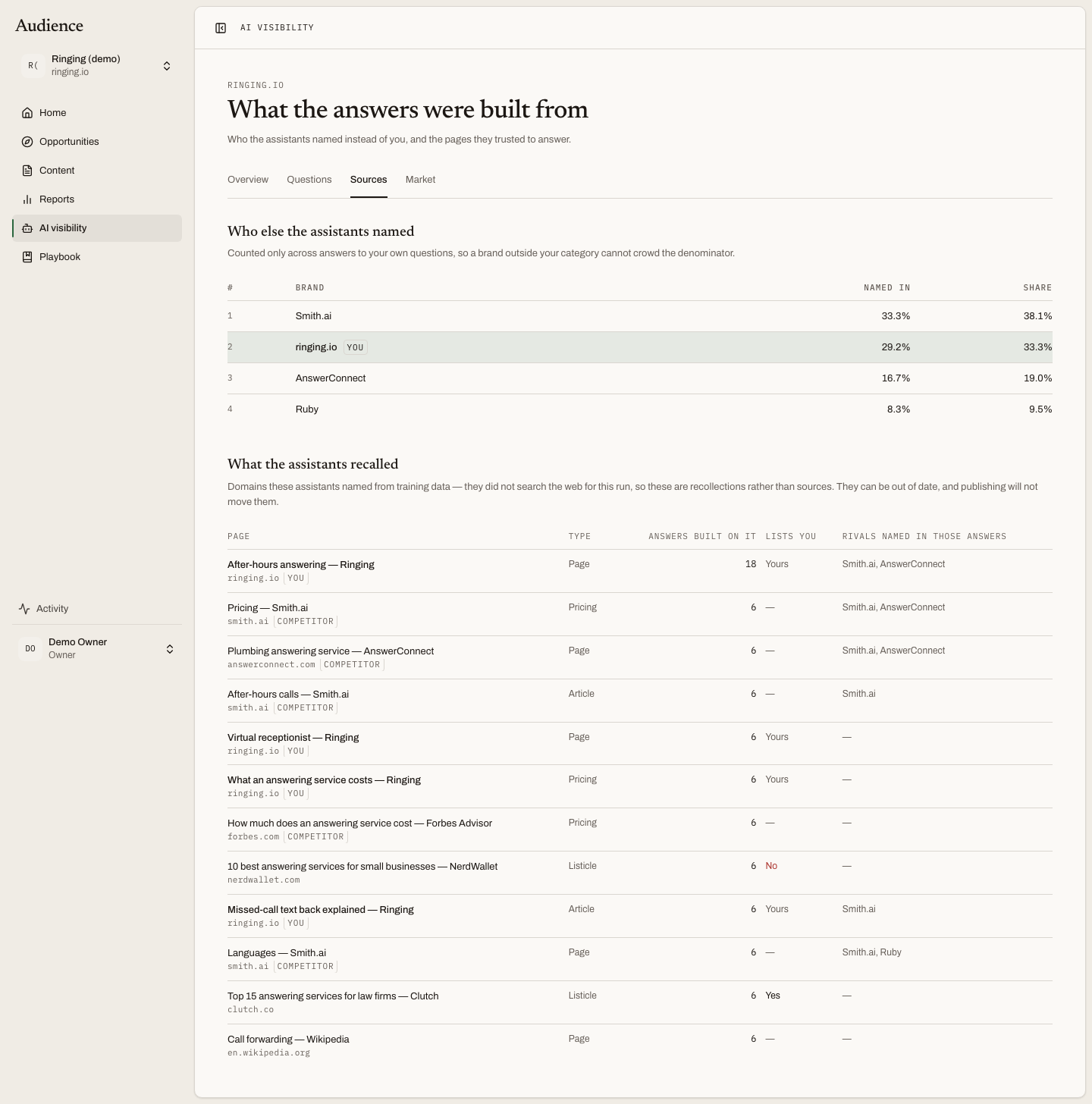Click the Opportunities compass icon
This screenshot has width=1092, height=1104.
[x=27, y=142]
